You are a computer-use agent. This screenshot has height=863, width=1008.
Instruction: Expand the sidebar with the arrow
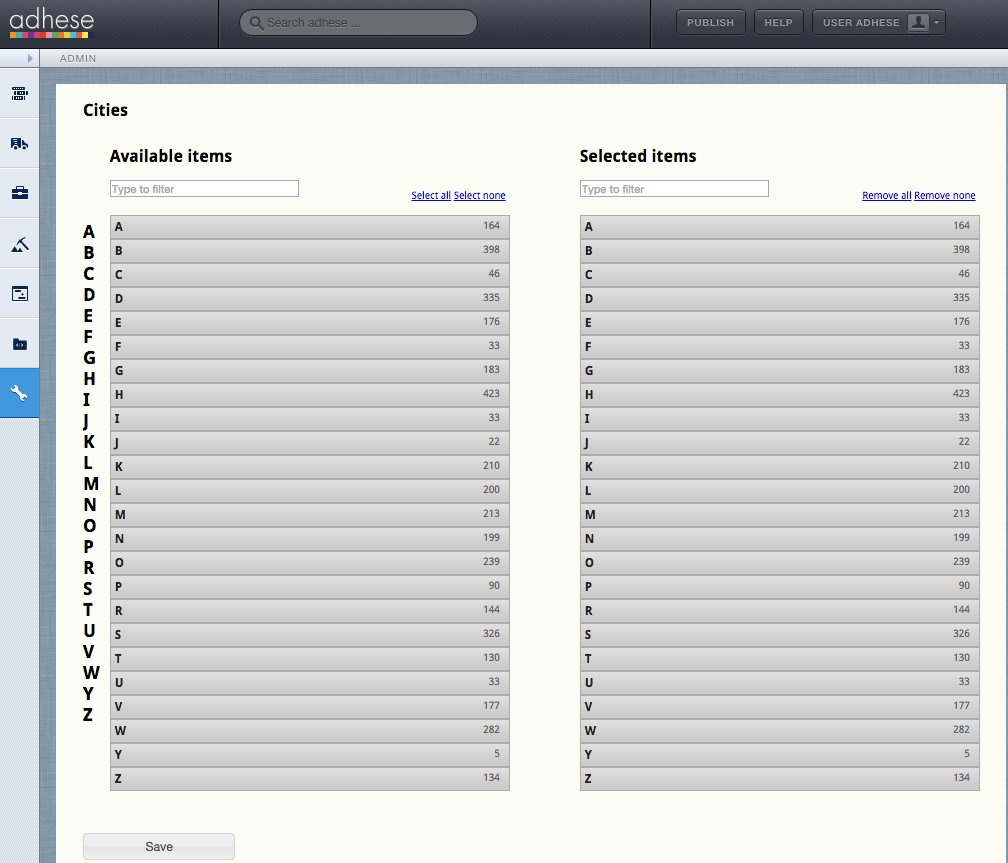pos(30,59)
